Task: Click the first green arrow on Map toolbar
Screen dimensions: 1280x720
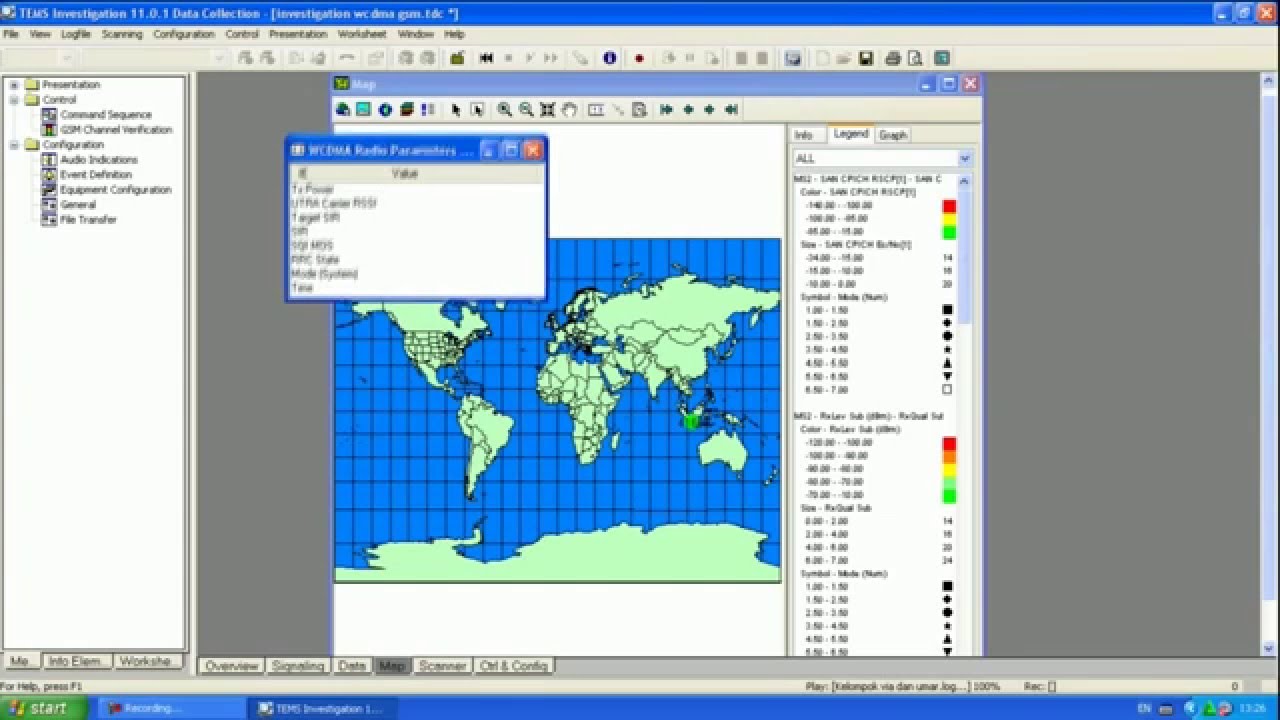Action: click(666, 110)
